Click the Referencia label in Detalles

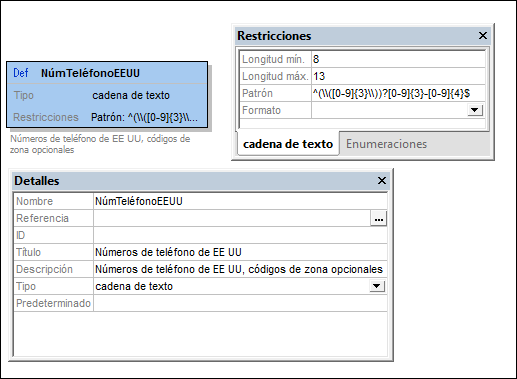pyautogui.click(x=42, y=218)
